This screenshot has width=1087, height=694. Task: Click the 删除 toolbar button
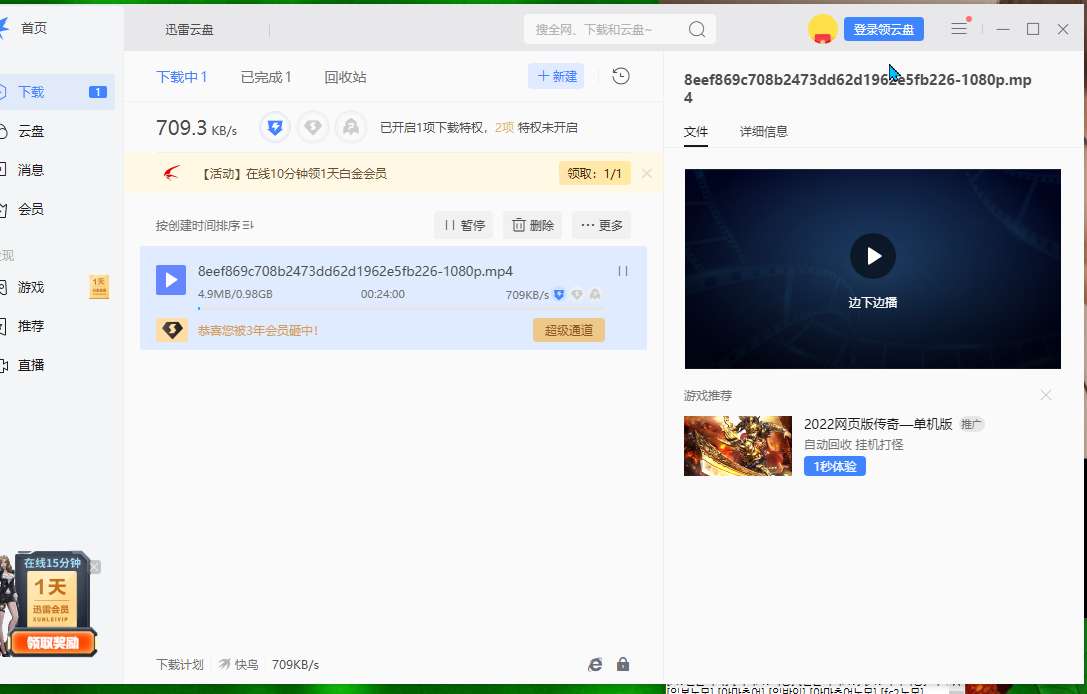point(532,225)
